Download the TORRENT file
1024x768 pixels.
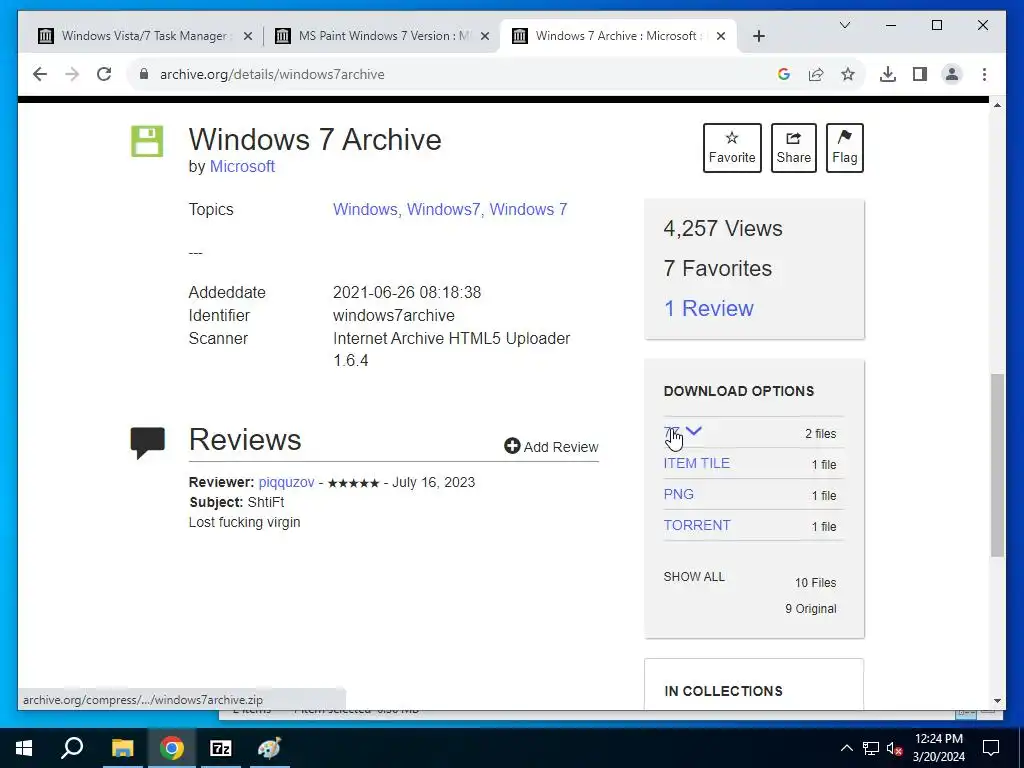(697, 525)
